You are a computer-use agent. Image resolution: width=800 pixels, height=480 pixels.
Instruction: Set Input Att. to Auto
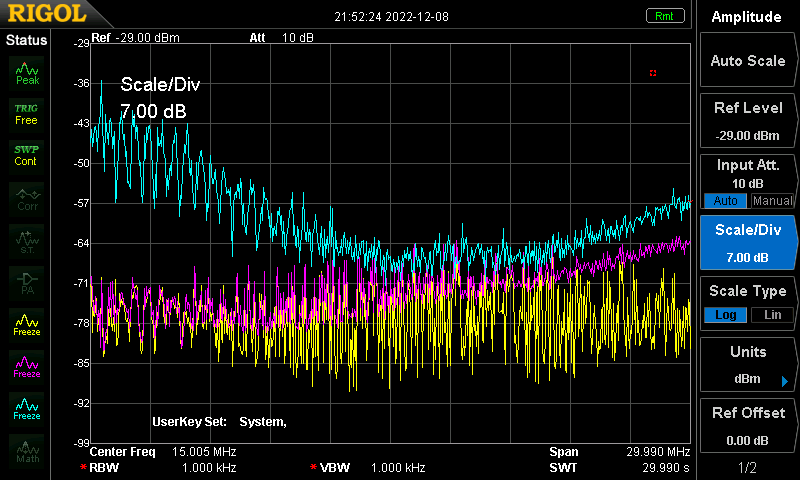(725, 200)
